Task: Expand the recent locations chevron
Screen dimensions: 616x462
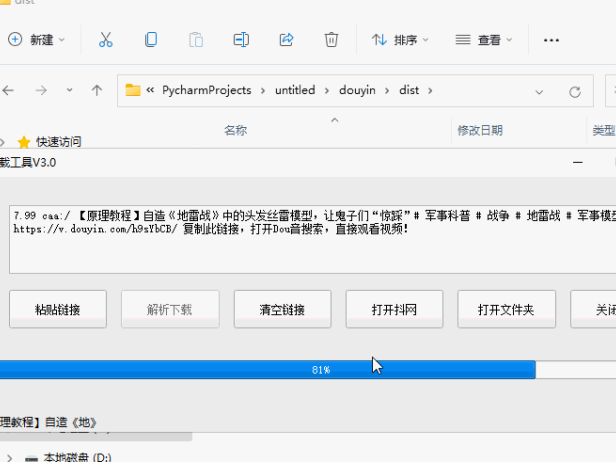Action: pyautogui.click(x=70, y=90)
